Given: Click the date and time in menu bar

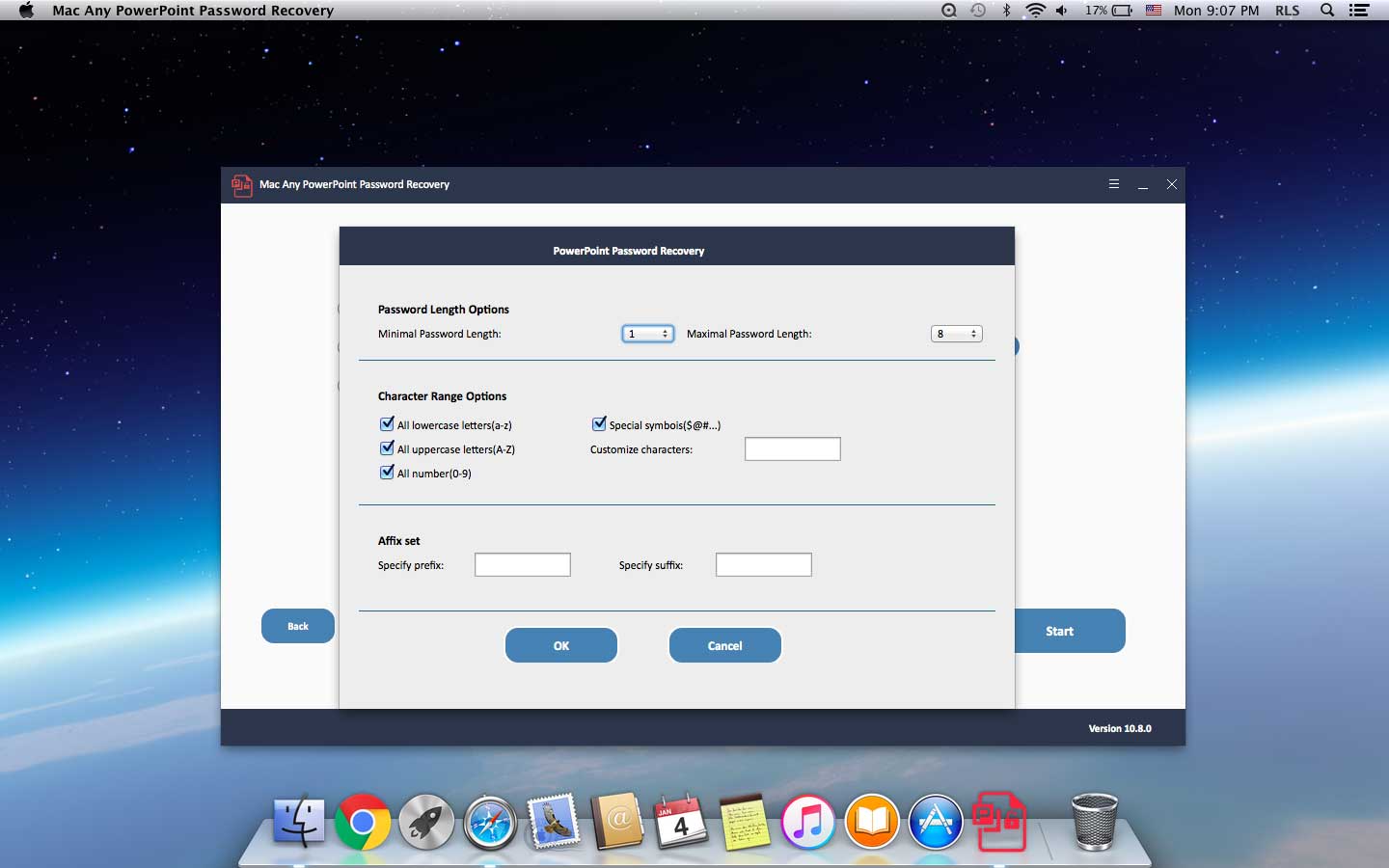Looking at the screenshot, I should tap(1216, 11).
